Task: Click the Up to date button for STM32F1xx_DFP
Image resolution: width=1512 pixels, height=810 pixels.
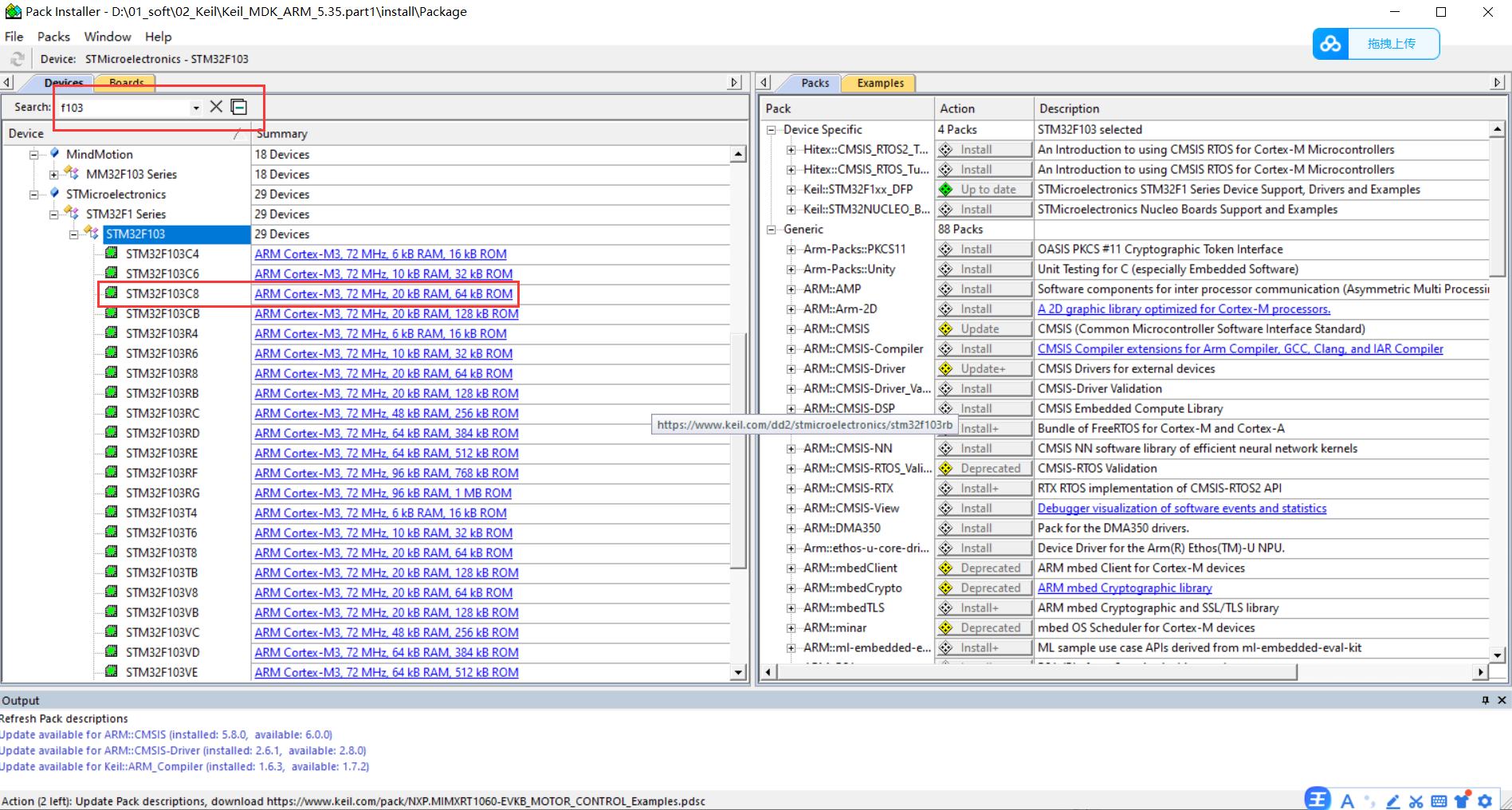Action: point(984,190)
